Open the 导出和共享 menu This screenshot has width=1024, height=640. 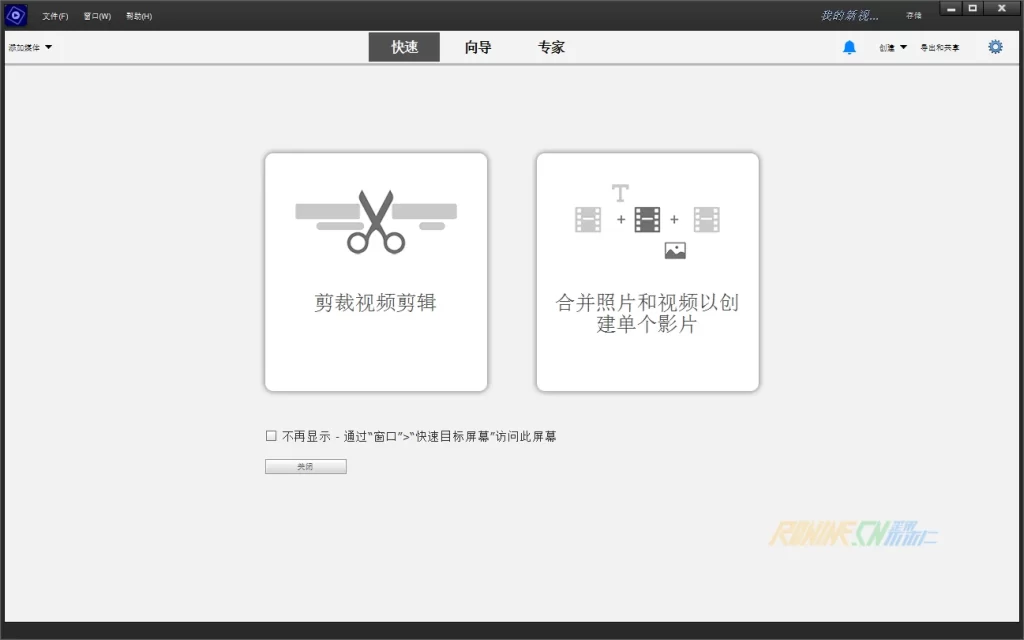pos(939,47)
